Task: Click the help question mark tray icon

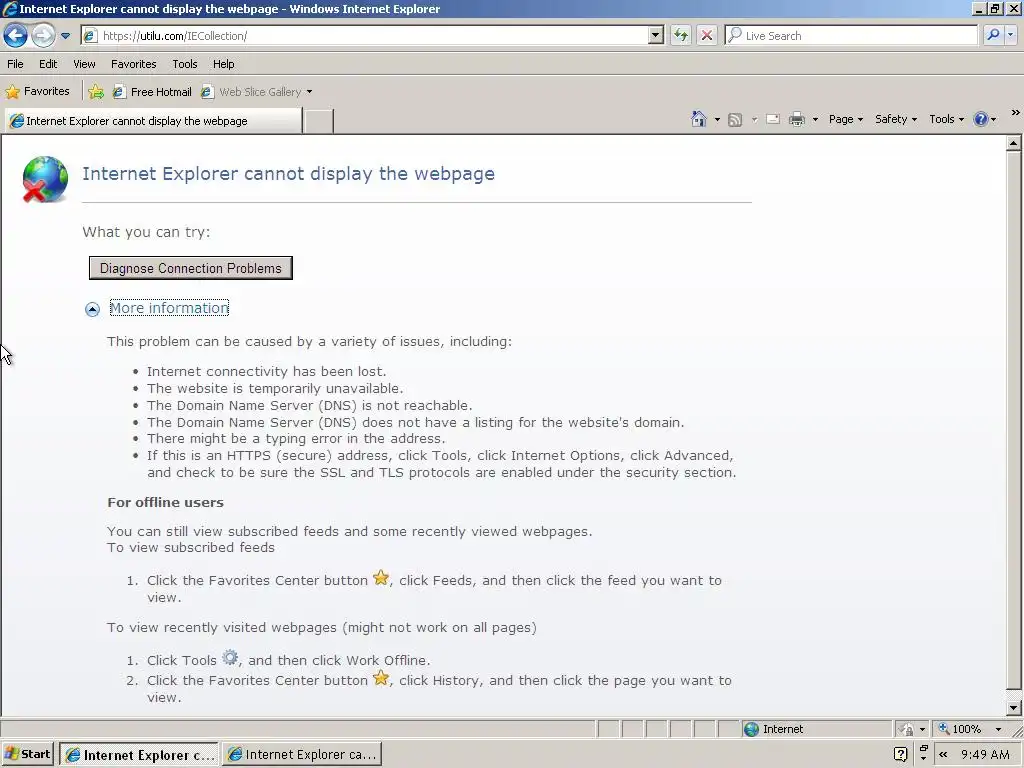Action: [901, 754]
